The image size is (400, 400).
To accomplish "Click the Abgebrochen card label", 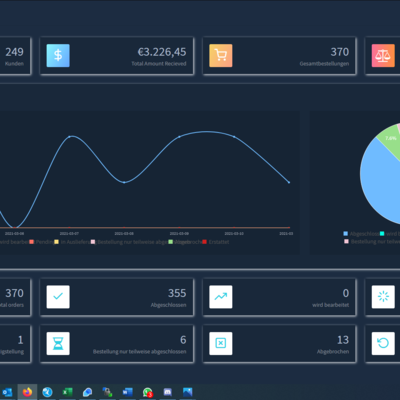I will click(x=333, y=351).
